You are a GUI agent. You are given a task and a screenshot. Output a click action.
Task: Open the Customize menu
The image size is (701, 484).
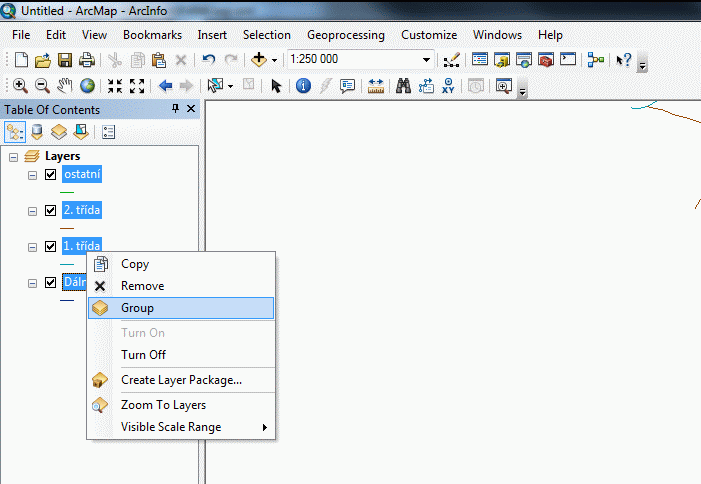(x=429, y=35)
